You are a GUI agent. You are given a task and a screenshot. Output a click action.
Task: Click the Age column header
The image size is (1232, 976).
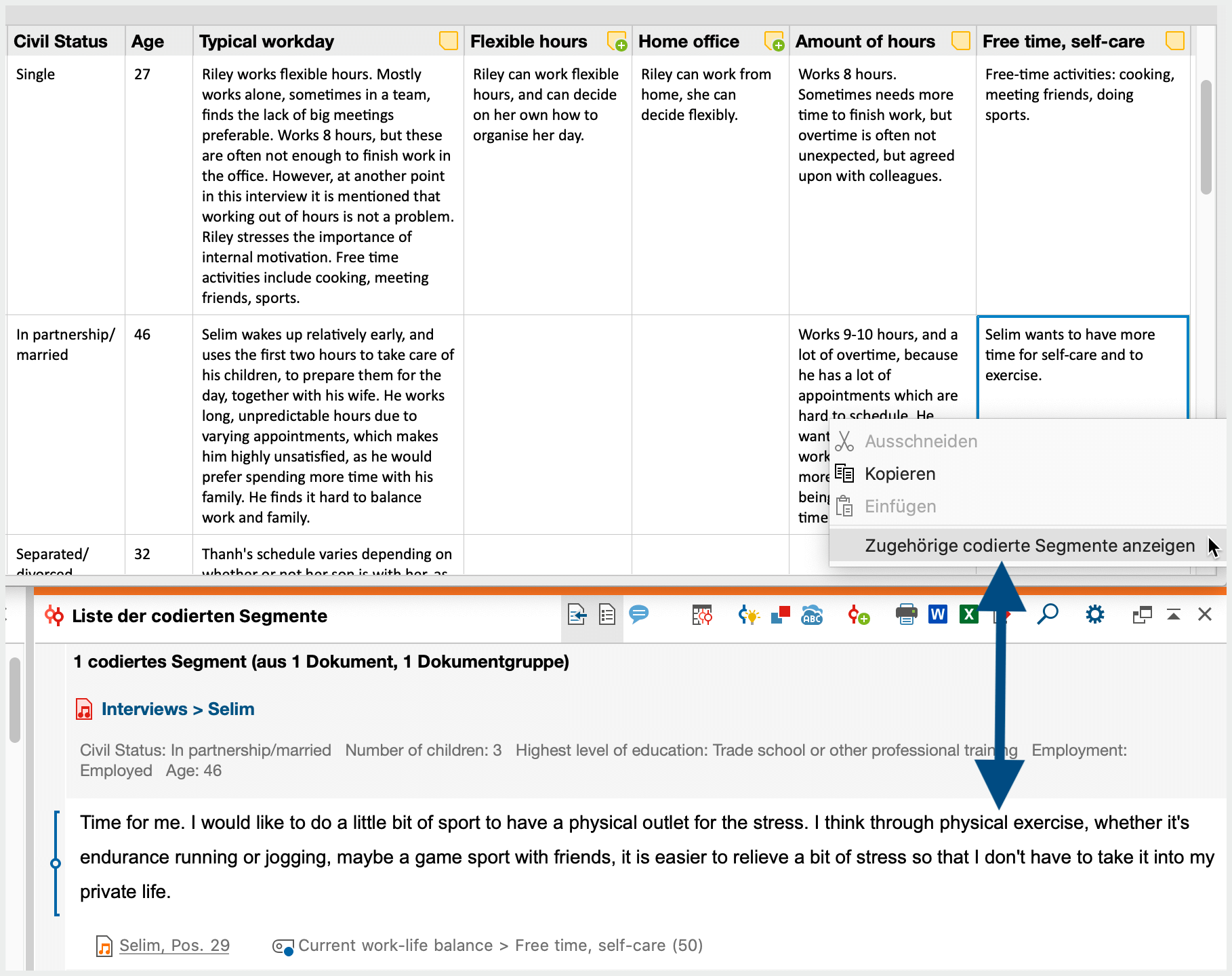point(159,41)
